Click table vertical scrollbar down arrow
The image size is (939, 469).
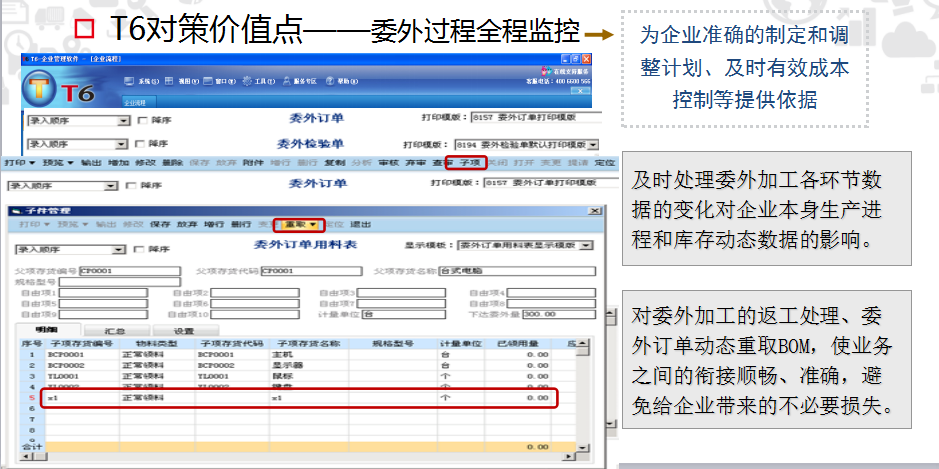[x=584, y=447]
